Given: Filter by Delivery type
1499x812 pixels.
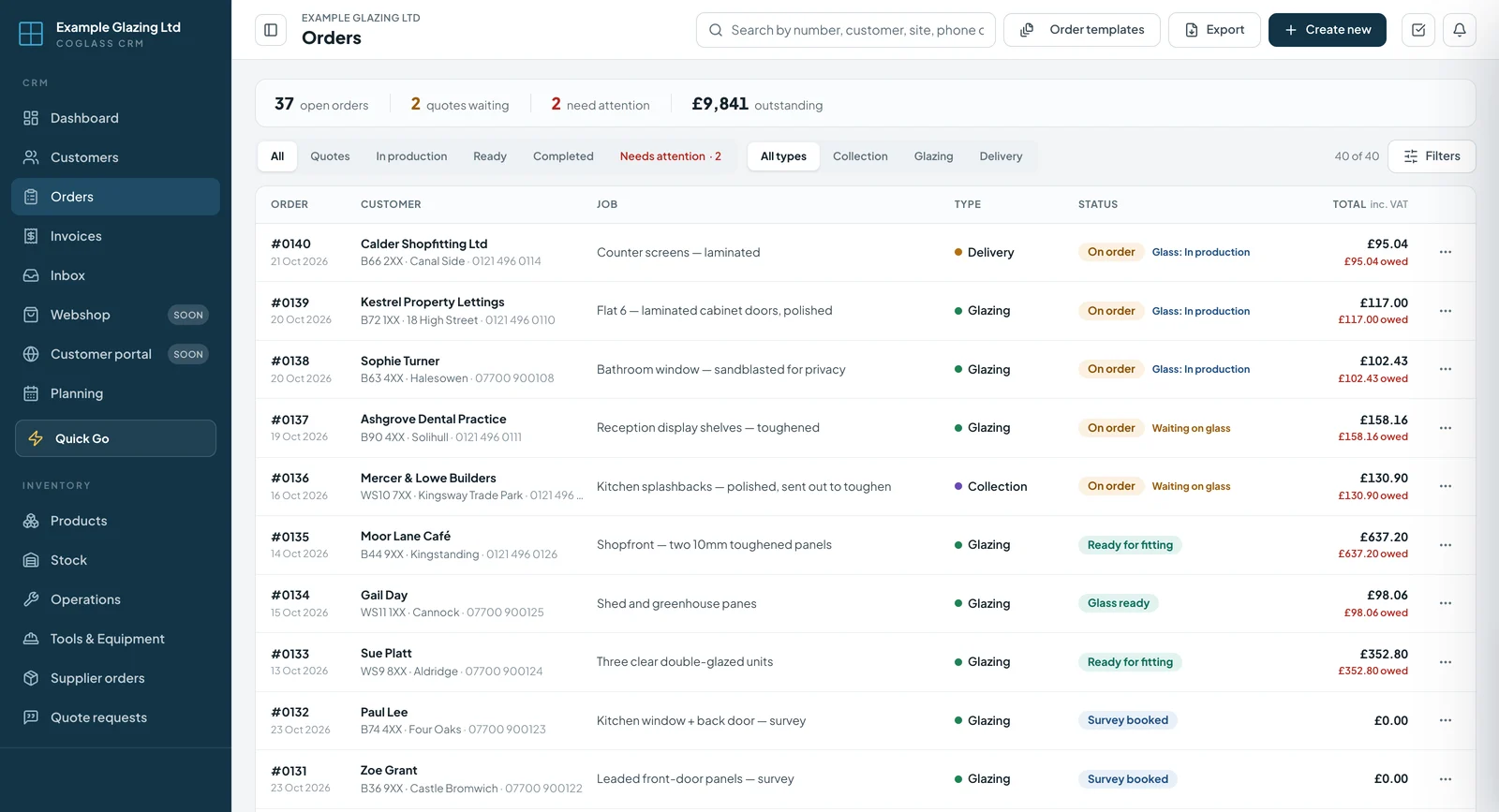Looking at the screenshot, I should 1001,156.
